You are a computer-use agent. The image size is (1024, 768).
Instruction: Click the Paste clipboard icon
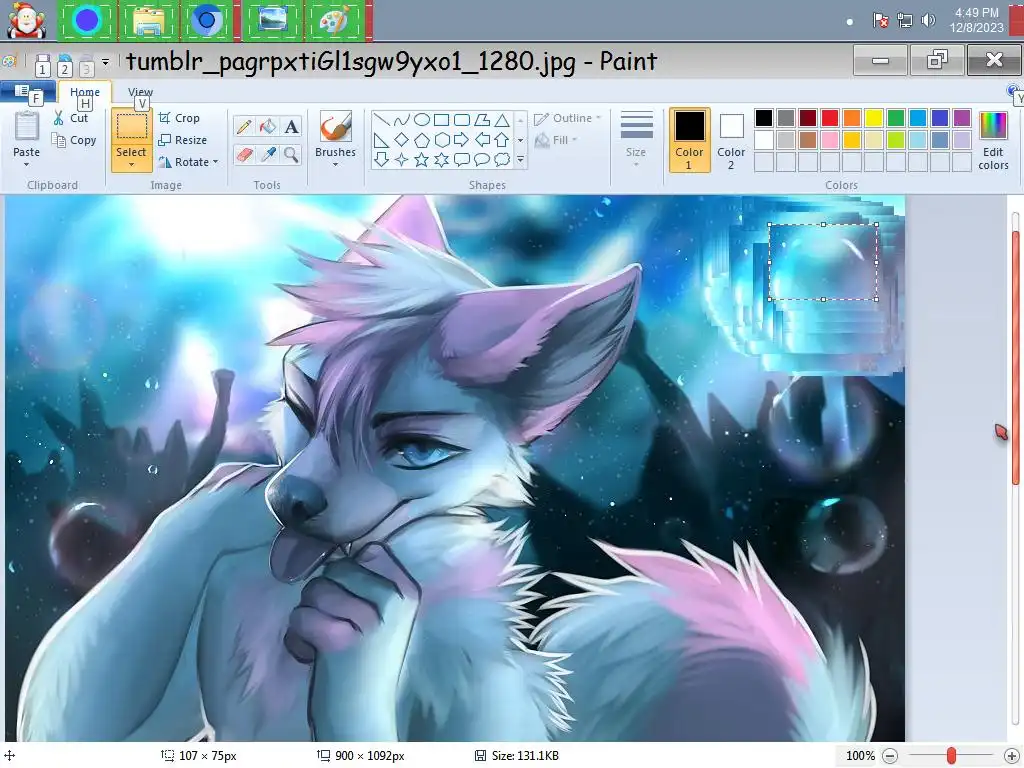[27, 126]
